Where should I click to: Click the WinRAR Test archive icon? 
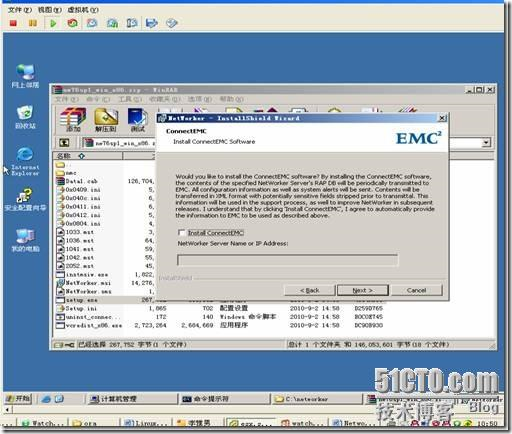pos(138,119)
